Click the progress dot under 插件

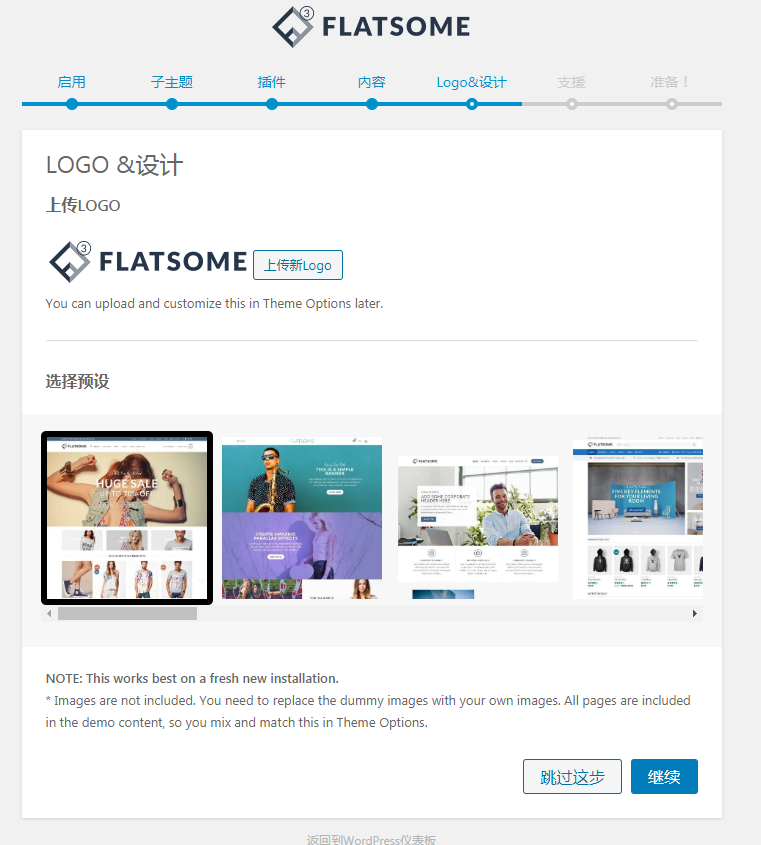(x=272, y=104)
